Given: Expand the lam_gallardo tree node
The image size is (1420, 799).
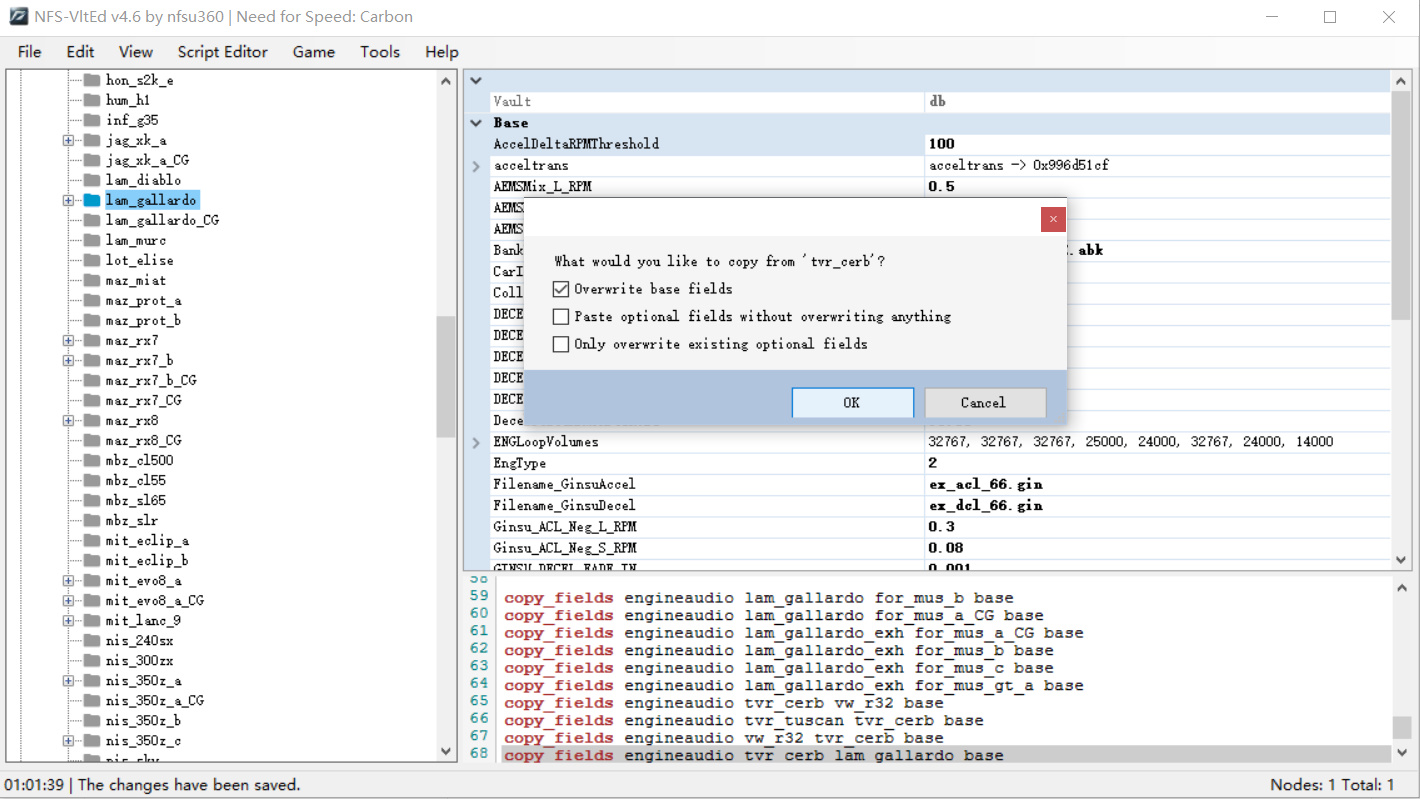Looking at the screenshot, I should [x=68, y=200].
